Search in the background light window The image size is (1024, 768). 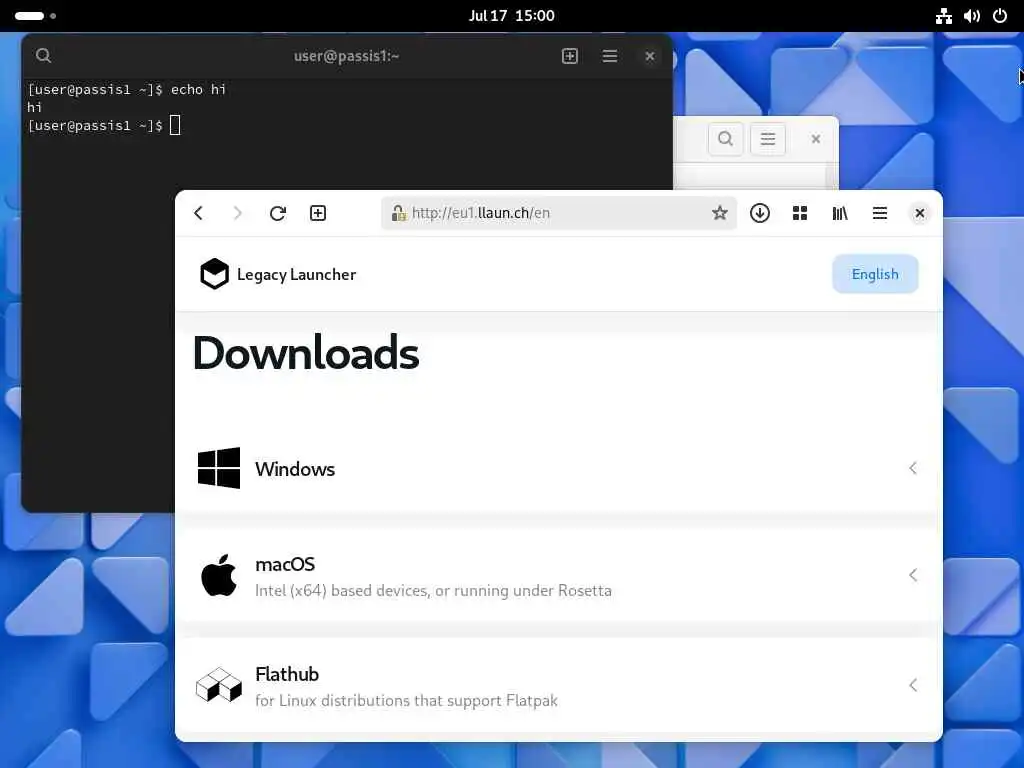(x=726, y=138)
